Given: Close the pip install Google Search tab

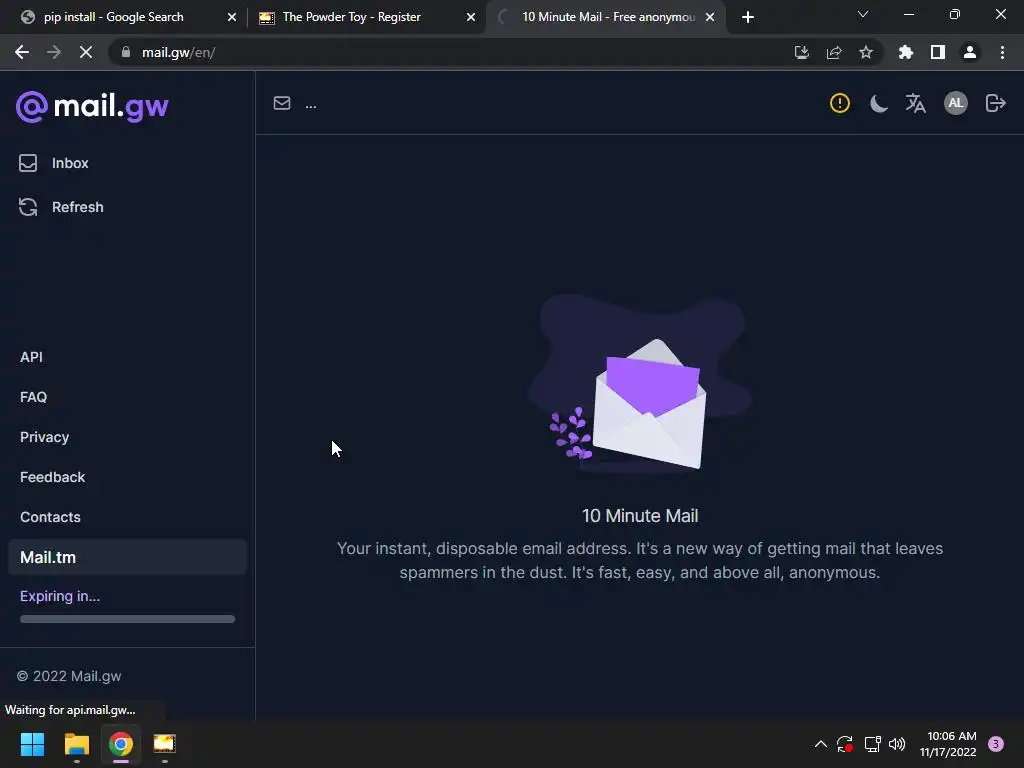Looking at the screenshot, I should [x=232, y=17].
